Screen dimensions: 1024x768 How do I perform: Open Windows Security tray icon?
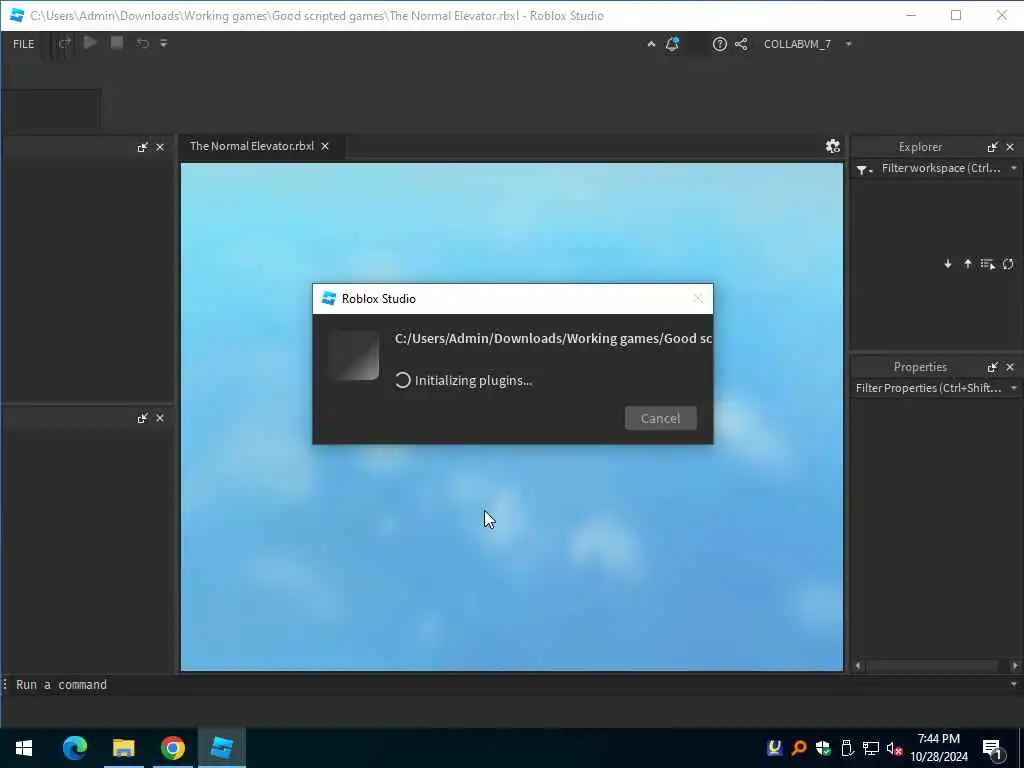(x=823, y=748)
